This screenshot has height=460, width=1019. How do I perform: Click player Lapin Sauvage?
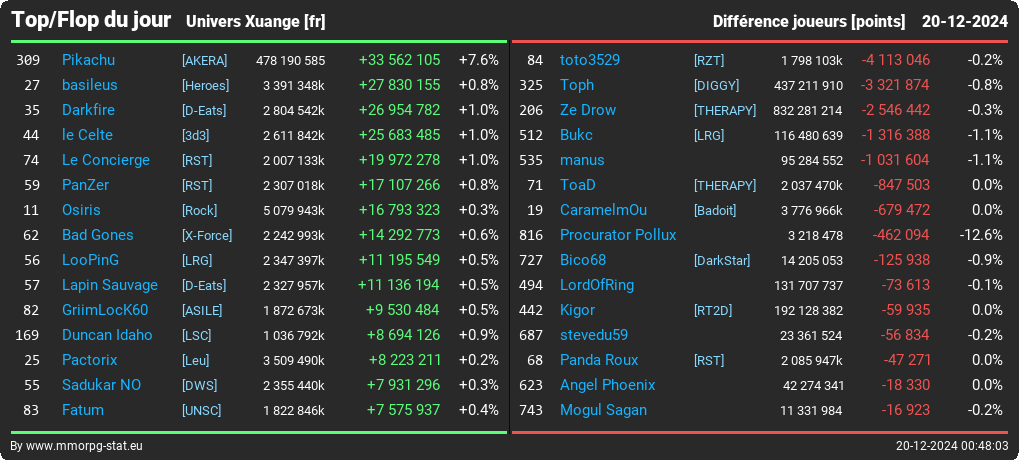point(110,285)
